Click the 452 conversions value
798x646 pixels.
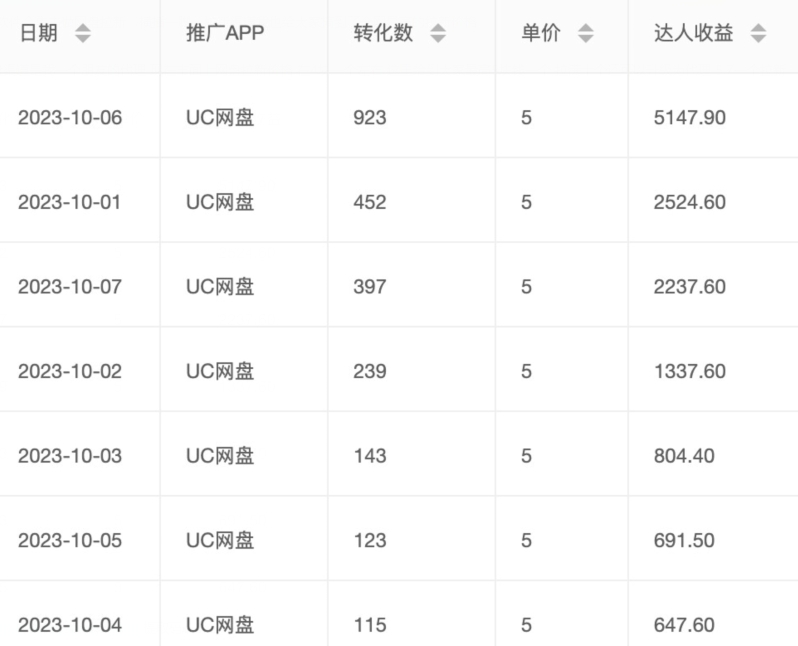(370, 202)
